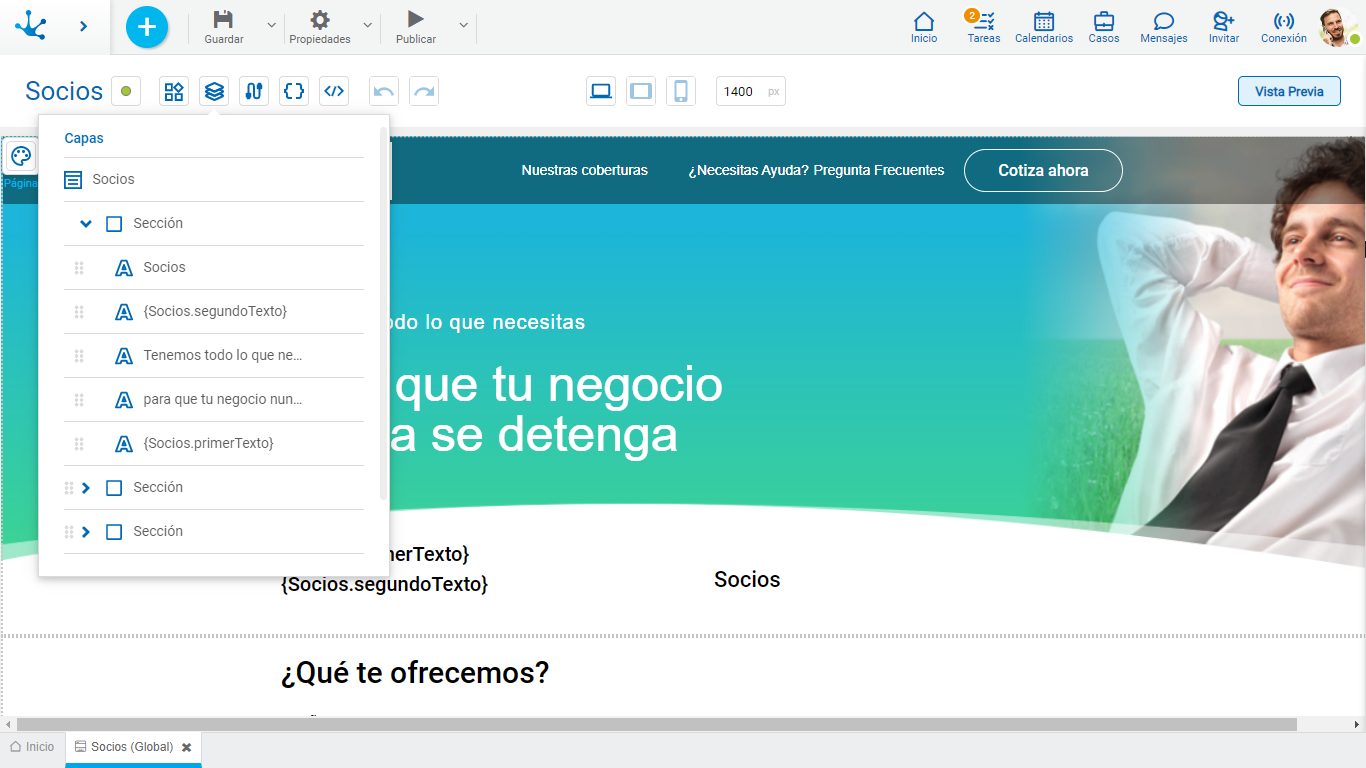Select 'para que tu negocio nun…' layer
The width and height of the screenshot is (1366, 768).
[213, 400]
